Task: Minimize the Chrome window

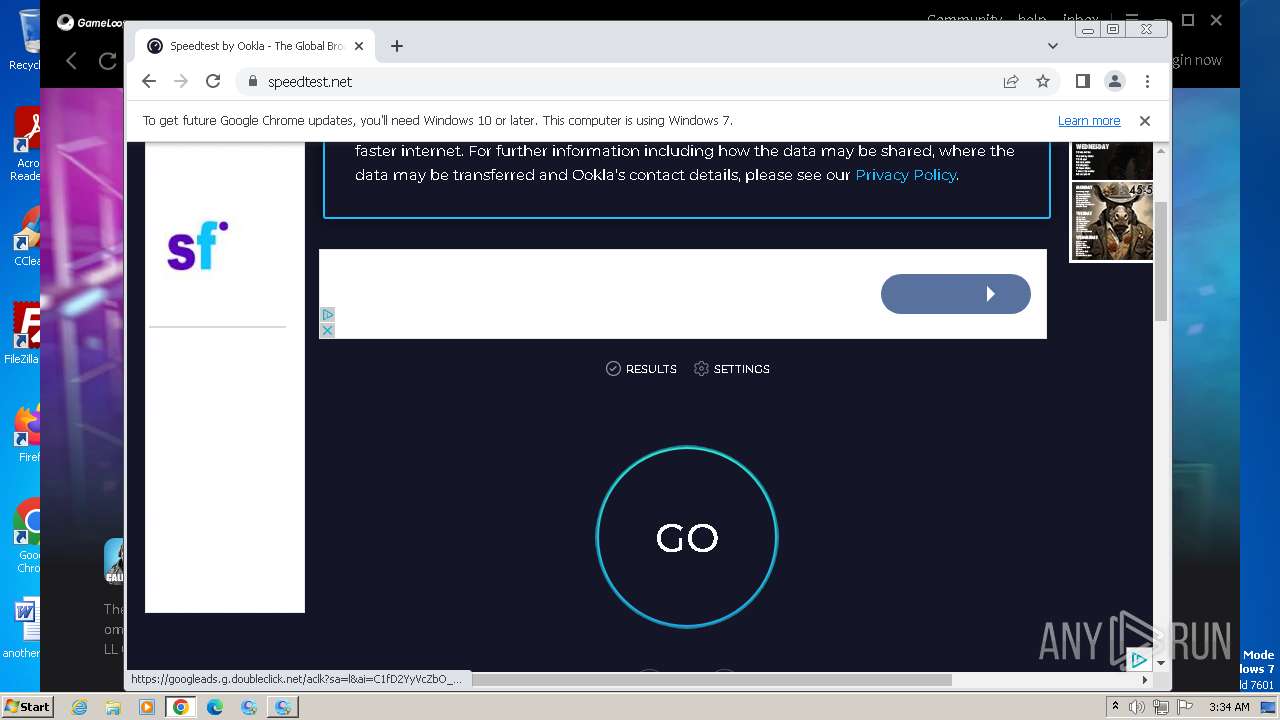Action: [x=1088, y=30]
